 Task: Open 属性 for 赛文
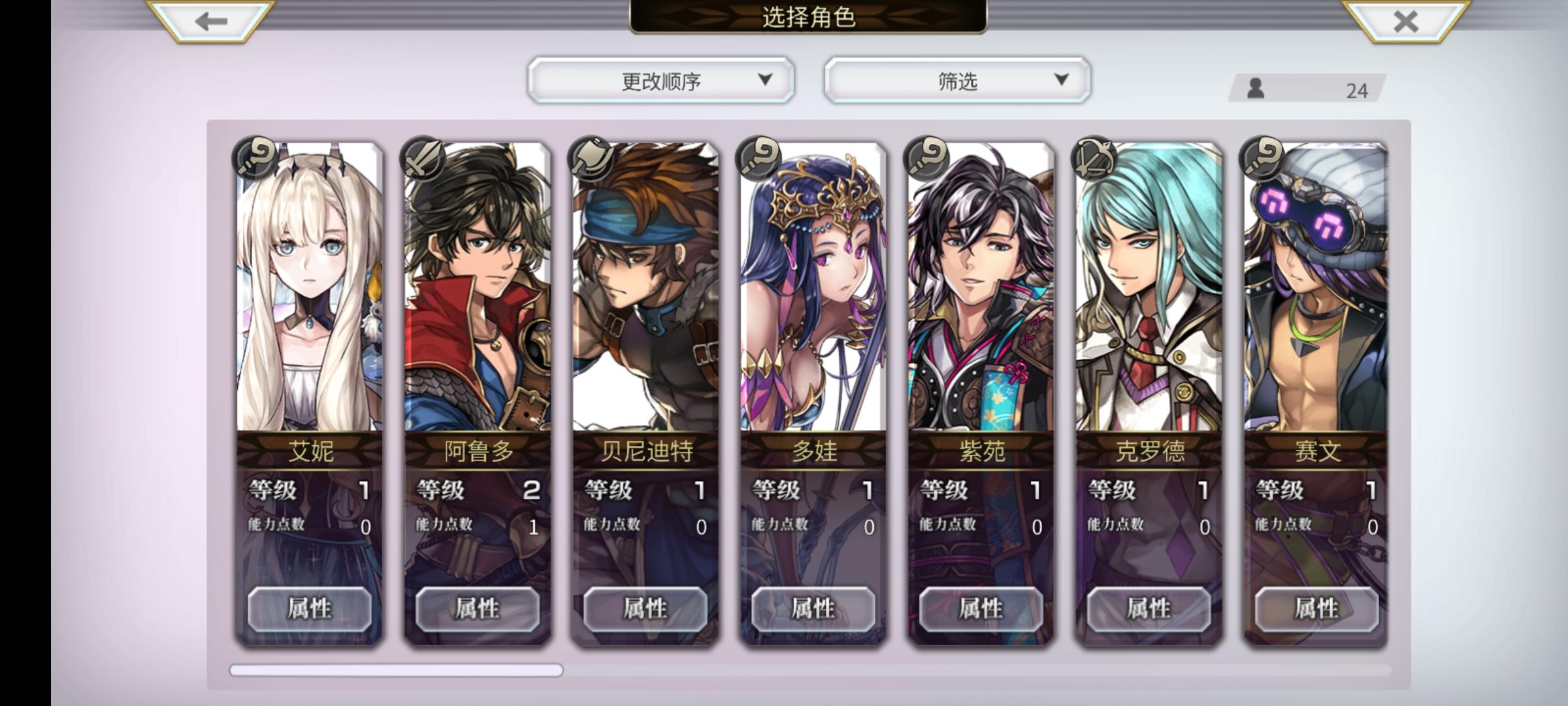coord(1316,609)
